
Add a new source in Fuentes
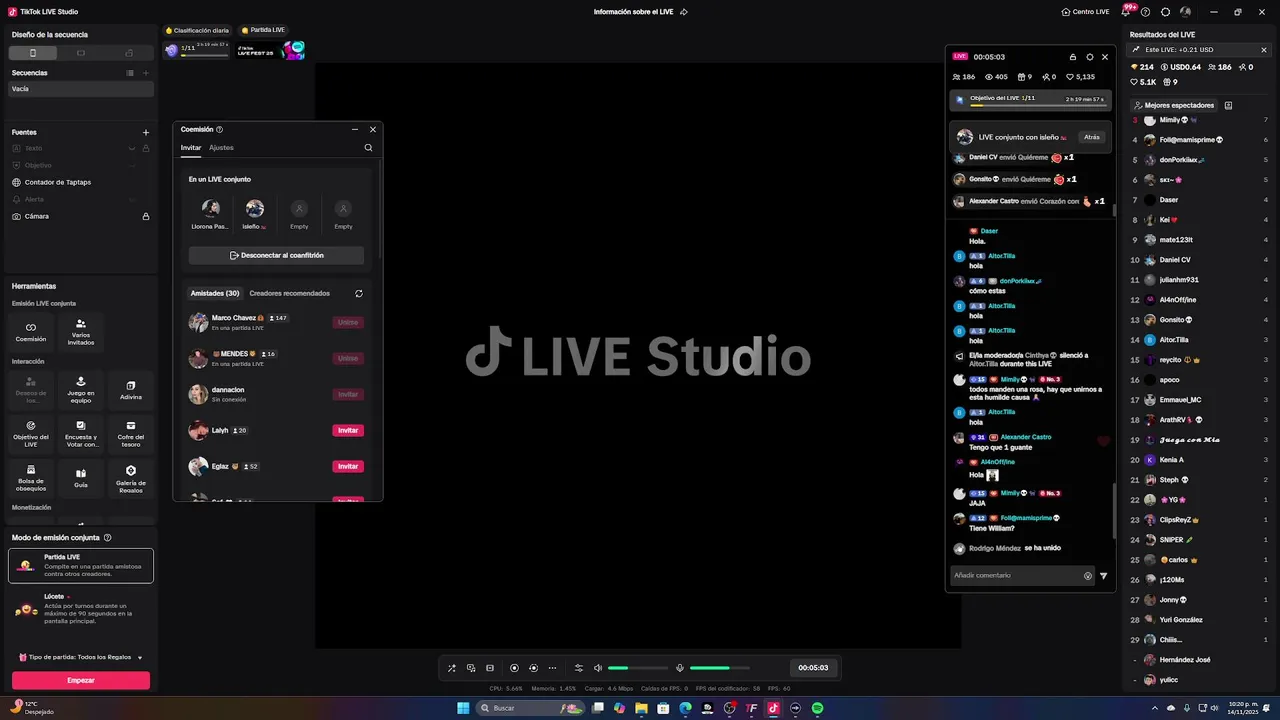146,132
